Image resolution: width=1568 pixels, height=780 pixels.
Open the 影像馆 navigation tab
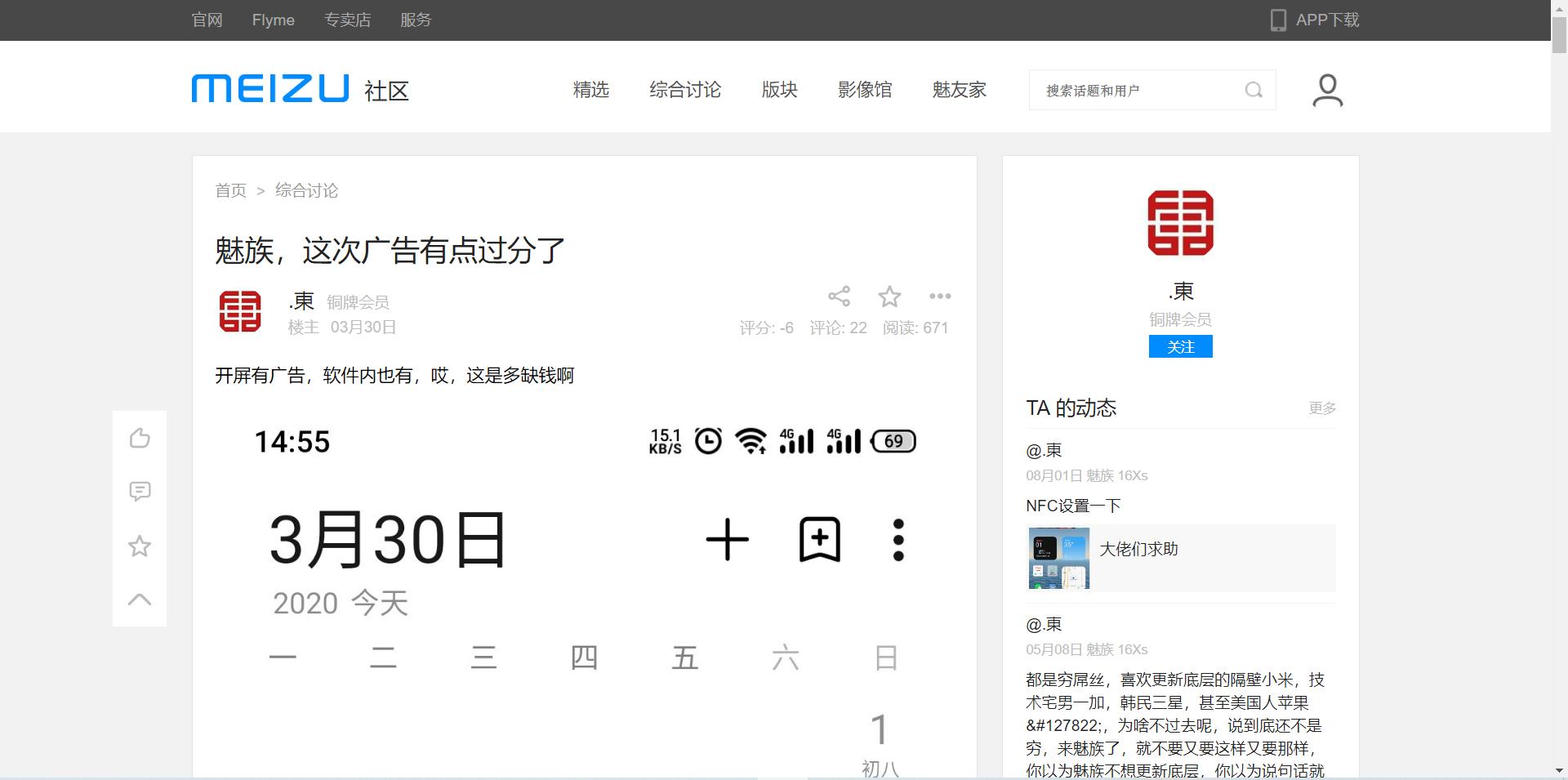(865, 90)
